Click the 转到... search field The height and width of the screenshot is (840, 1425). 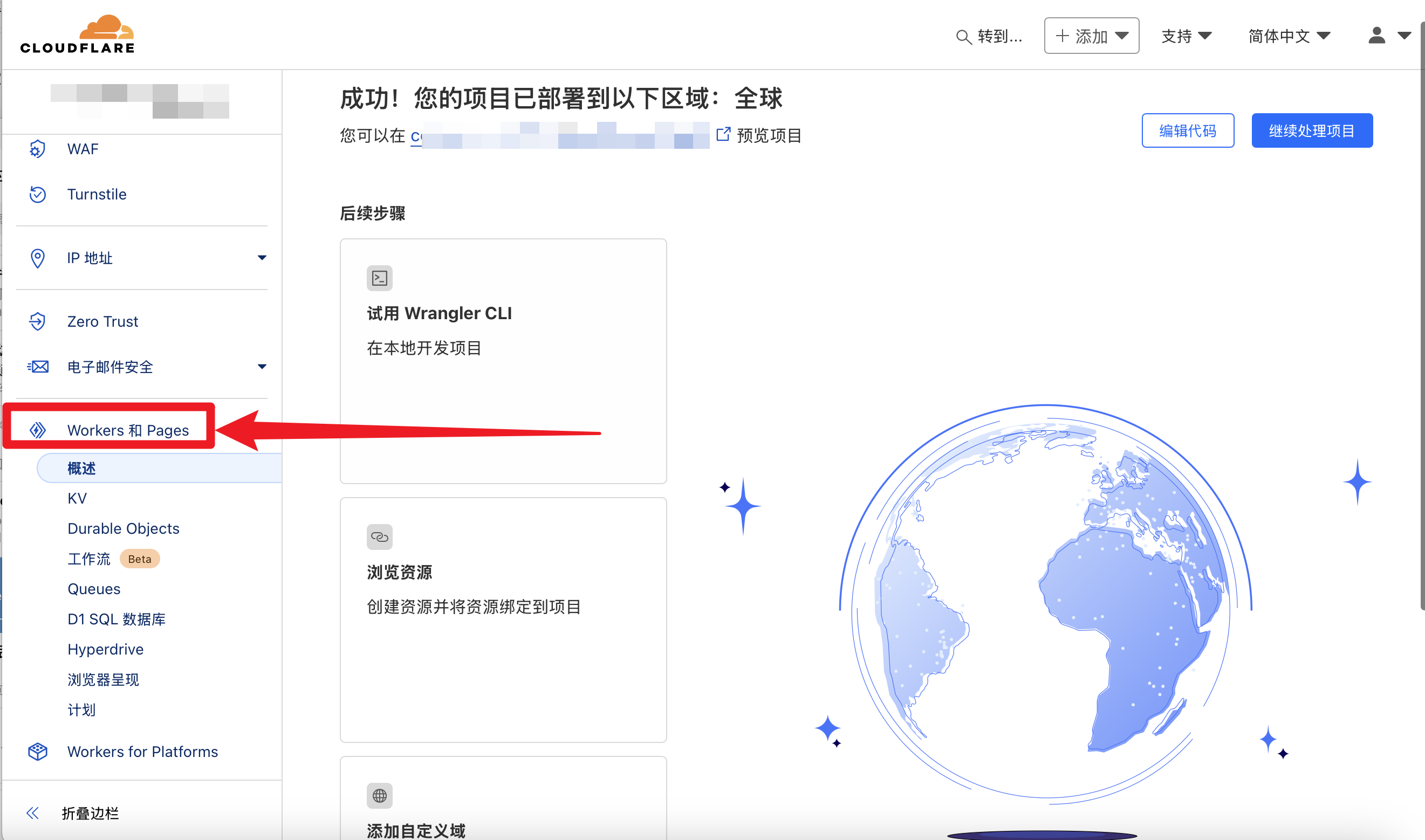coord(990,36)
